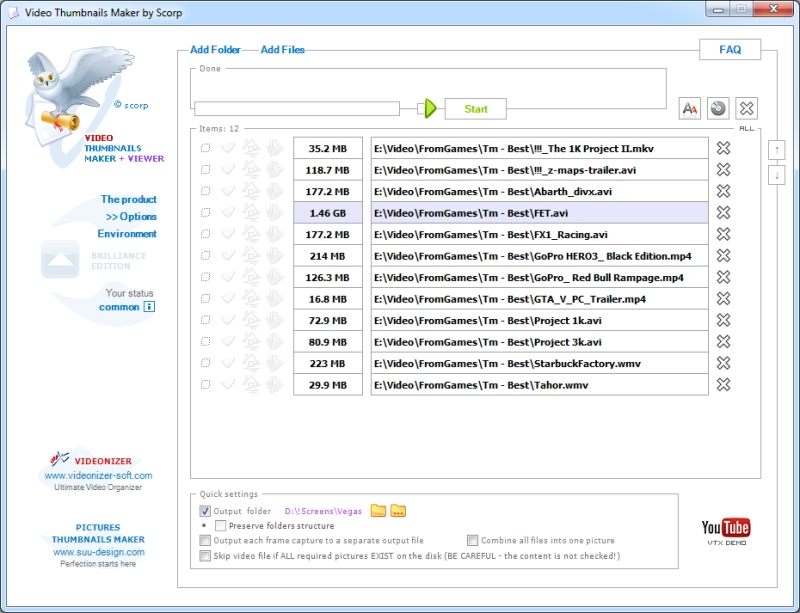
Task: Tick the checkbox for The 1K Project II.mkv
Action: tap(205, 148)
